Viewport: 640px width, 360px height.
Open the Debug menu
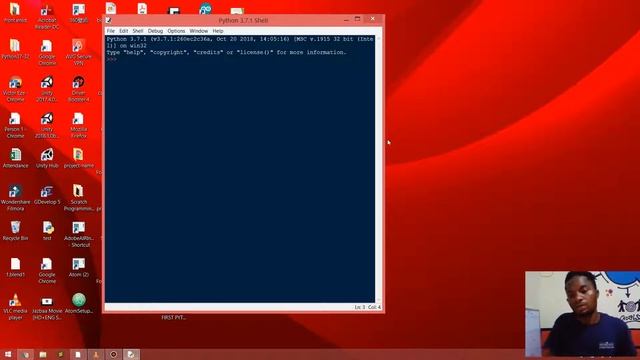click(155, 31)
